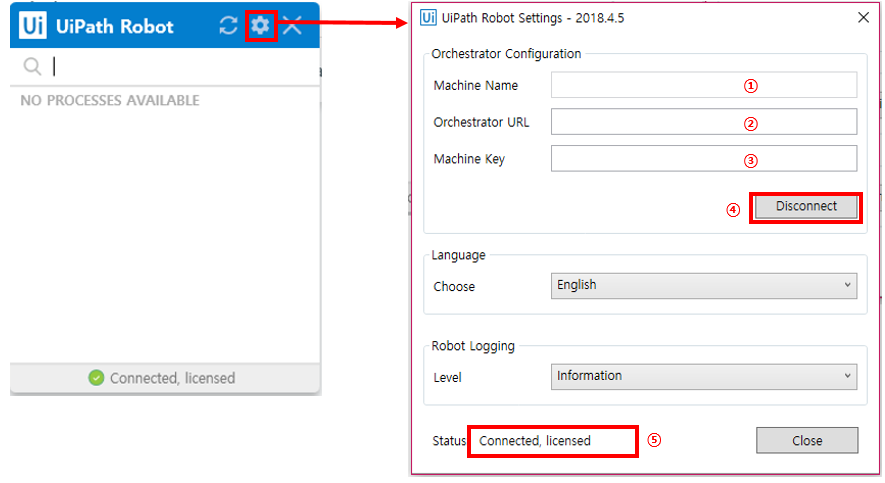Click the 'NO PROCESSES AVAILABLE' text
Image resolution: width=885 pixels, height=483 pixels.
(110, 100)
